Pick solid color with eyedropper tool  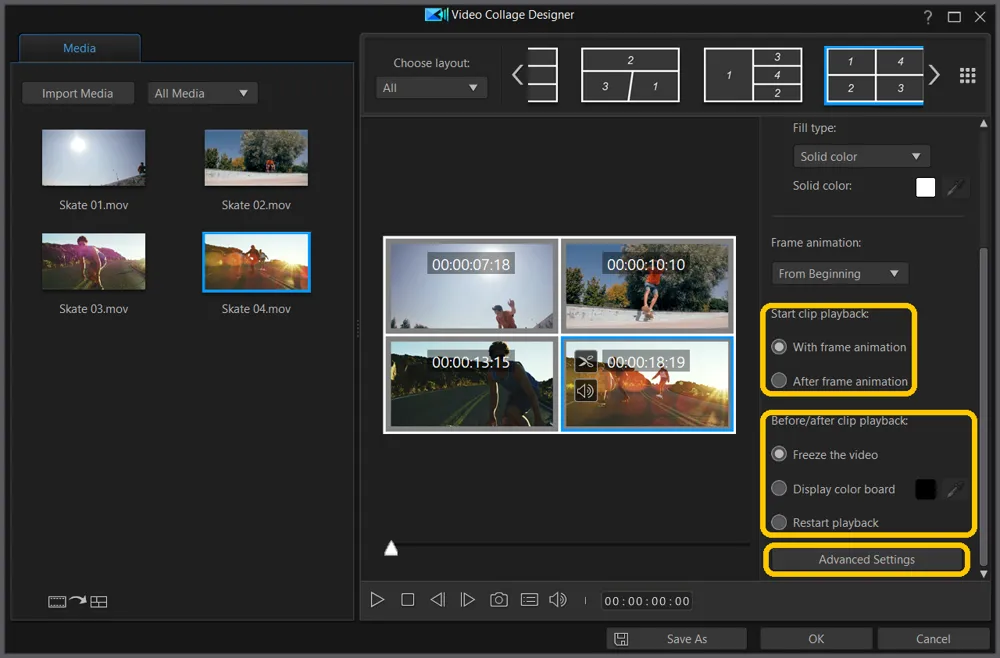(x=955, y=187)
